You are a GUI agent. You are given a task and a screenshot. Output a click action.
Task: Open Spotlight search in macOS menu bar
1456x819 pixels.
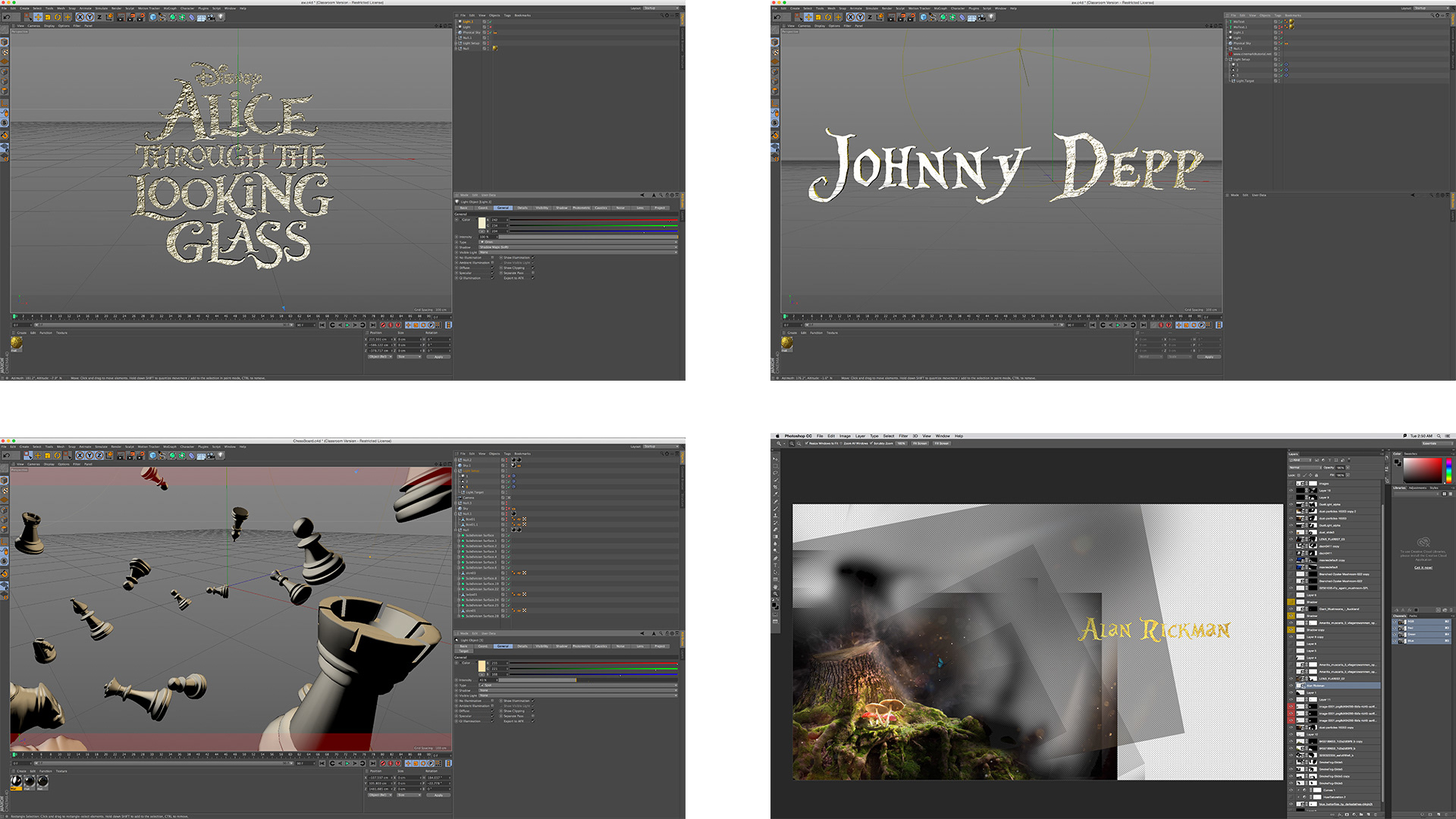(x=1439, y=436)
